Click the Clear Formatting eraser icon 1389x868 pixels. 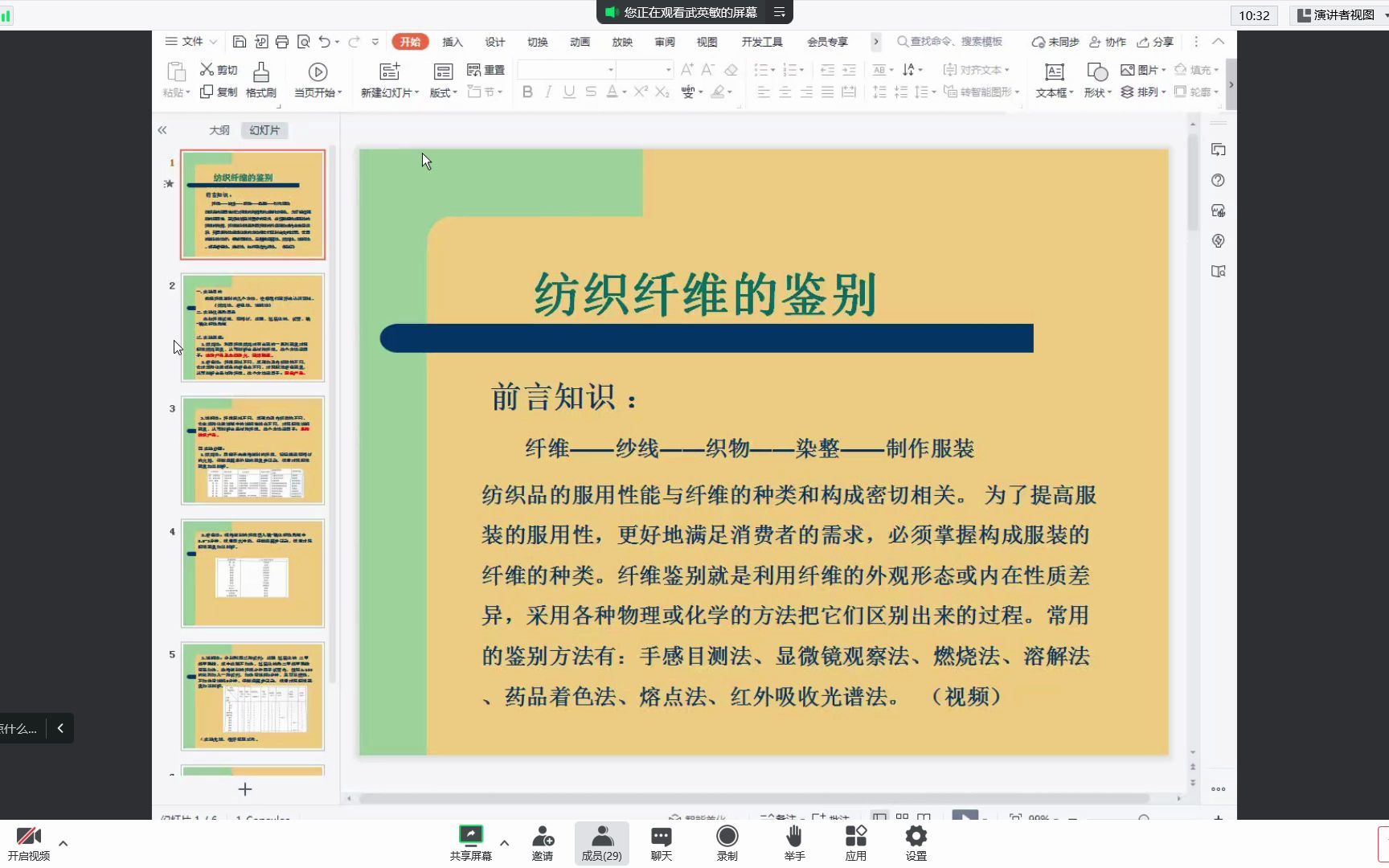coord(731,70)
